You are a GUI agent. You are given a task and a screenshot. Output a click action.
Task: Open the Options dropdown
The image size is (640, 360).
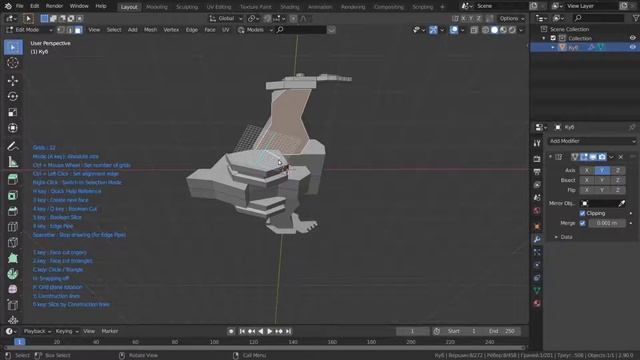click(x=511, y=18)
